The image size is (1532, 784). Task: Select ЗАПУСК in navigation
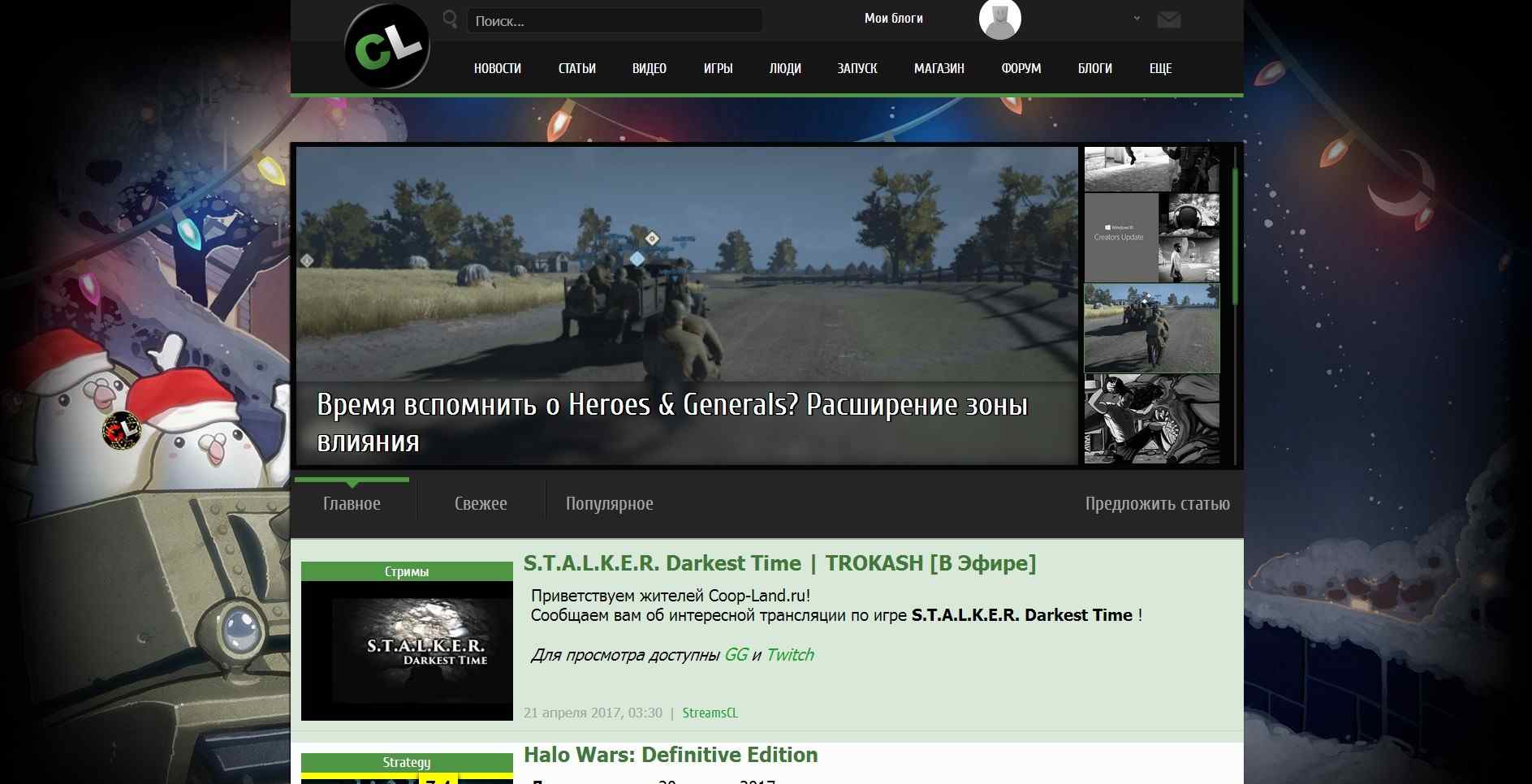[x=857, y=68]
